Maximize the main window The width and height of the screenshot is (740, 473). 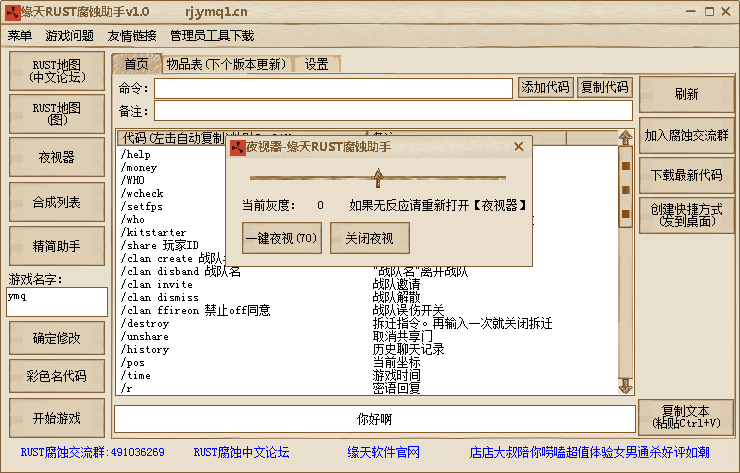709,12
